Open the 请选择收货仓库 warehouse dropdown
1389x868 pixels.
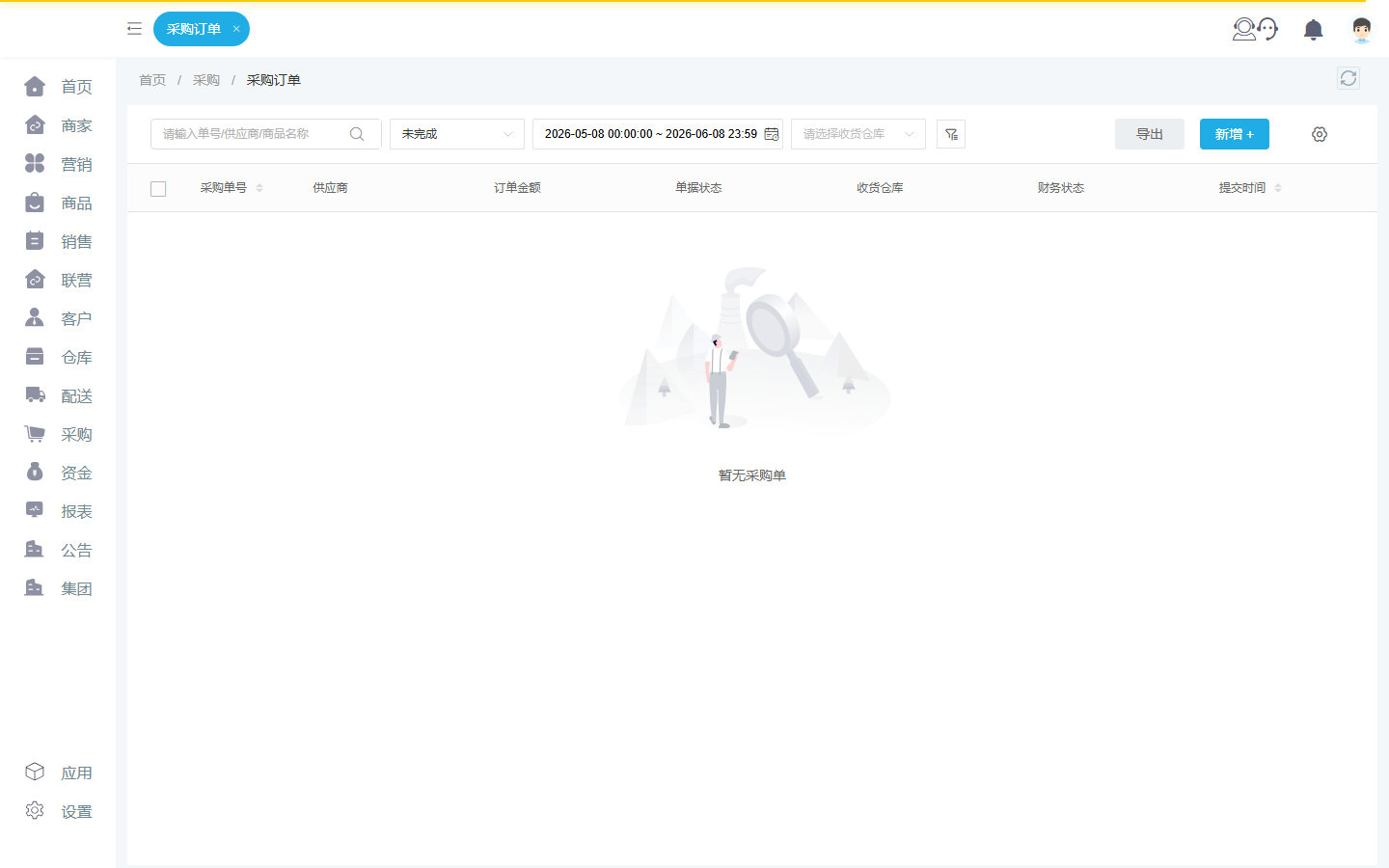coord(858,134)
